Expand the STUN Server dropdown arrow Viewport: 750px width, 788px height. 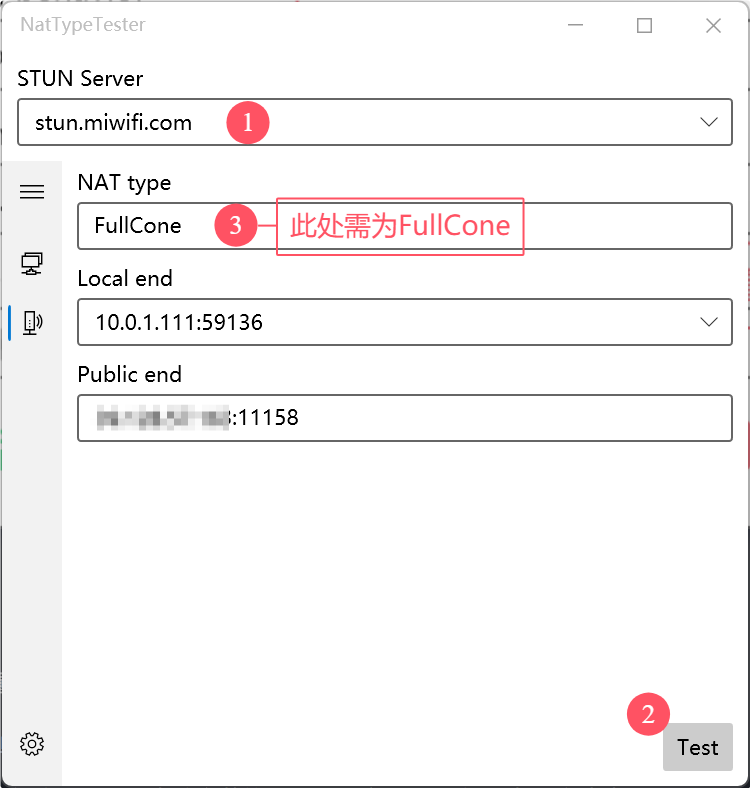pyautogui.click(x=709, y=123)
